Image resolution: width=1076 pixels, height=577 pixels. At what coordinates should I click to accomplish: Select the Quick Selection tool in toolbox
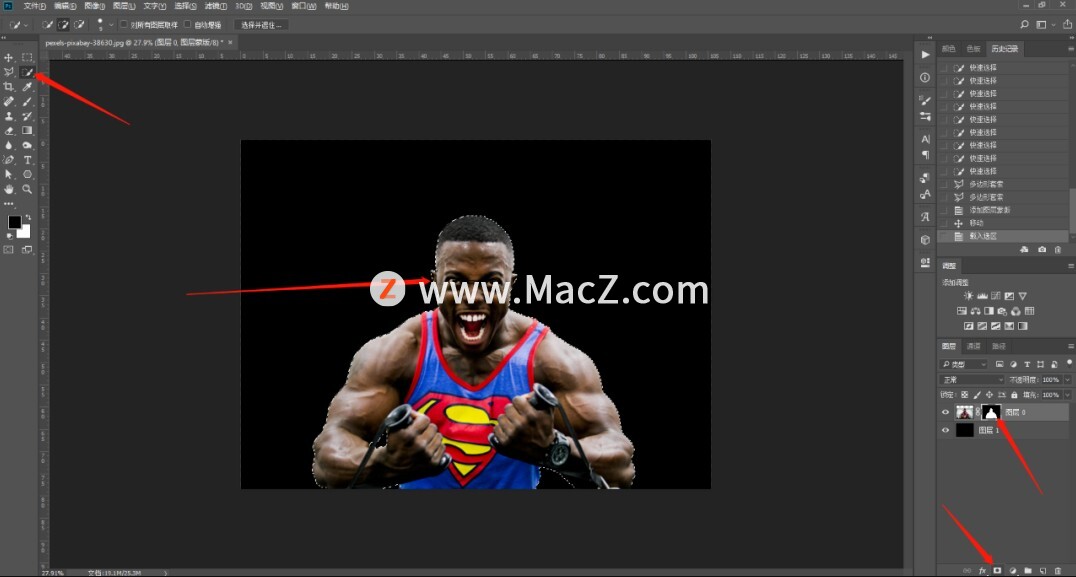(27, 72)
